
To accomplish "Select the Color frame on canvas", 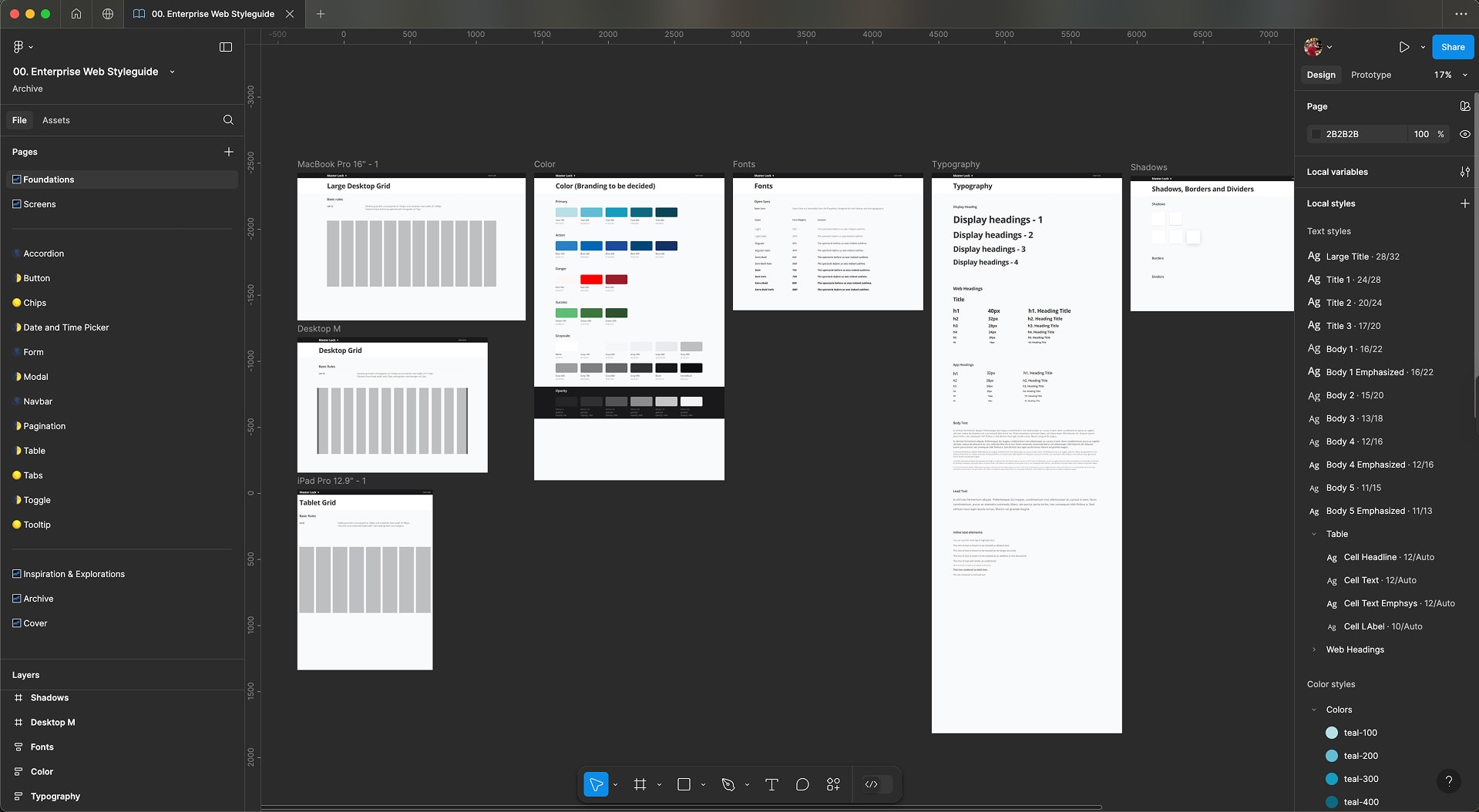I will (x=629, y=328).
